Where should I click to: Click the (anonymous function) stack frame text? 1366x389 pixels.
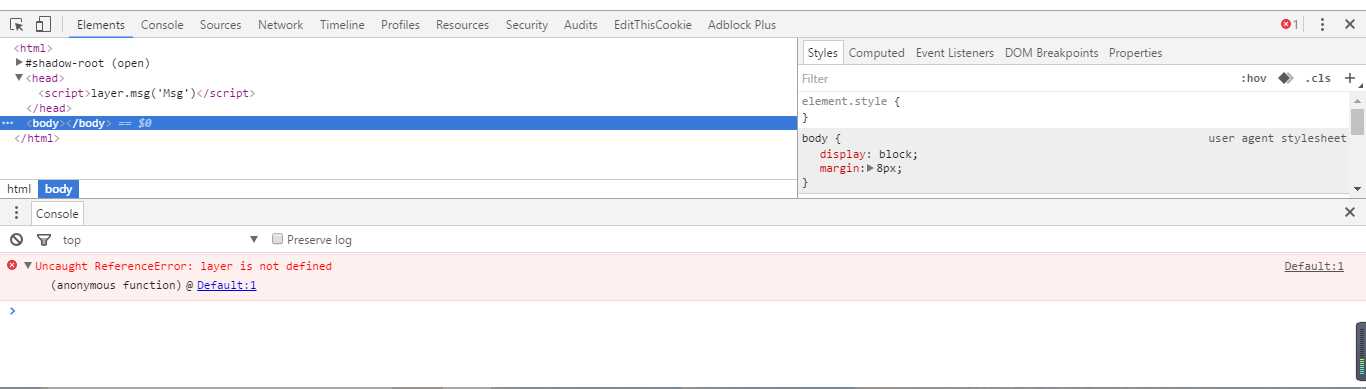pos(116,286)
